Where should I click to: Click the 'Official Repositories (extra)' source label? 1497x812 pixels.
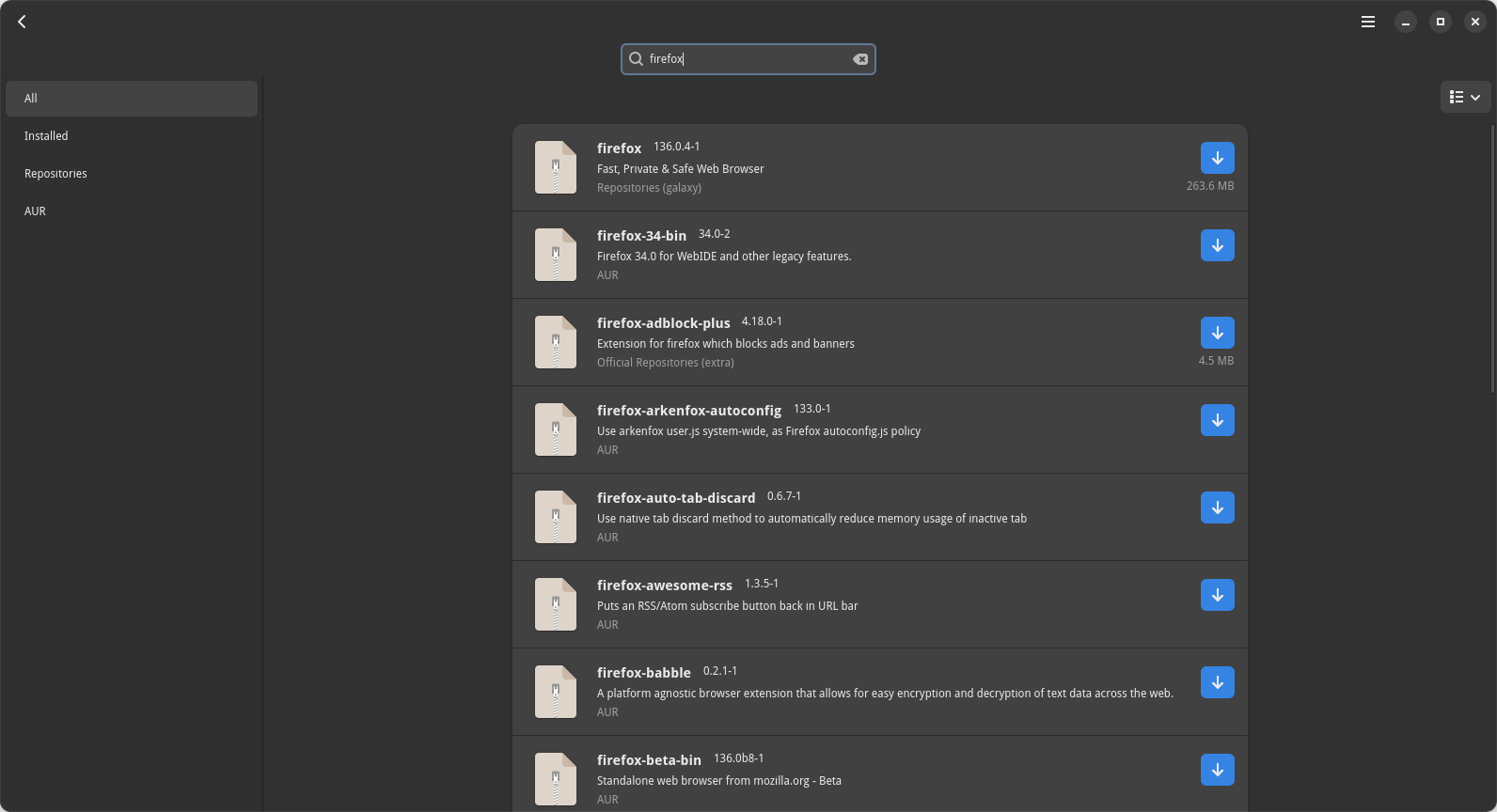pos(665,363)
